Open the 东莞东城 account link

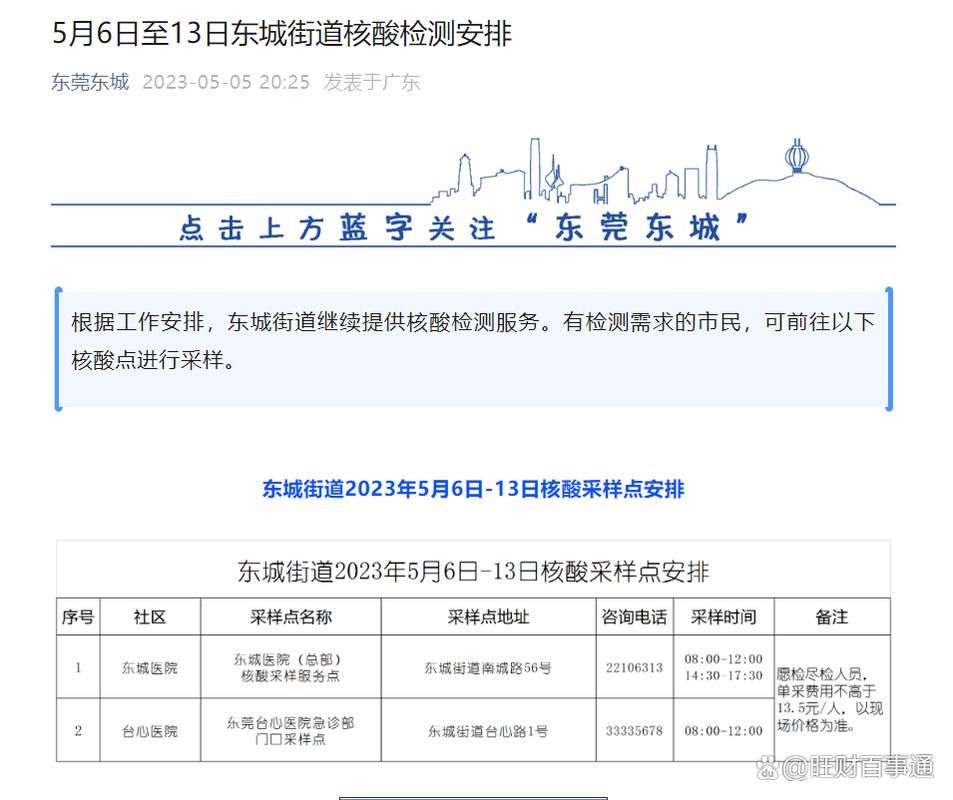point(90,82)
